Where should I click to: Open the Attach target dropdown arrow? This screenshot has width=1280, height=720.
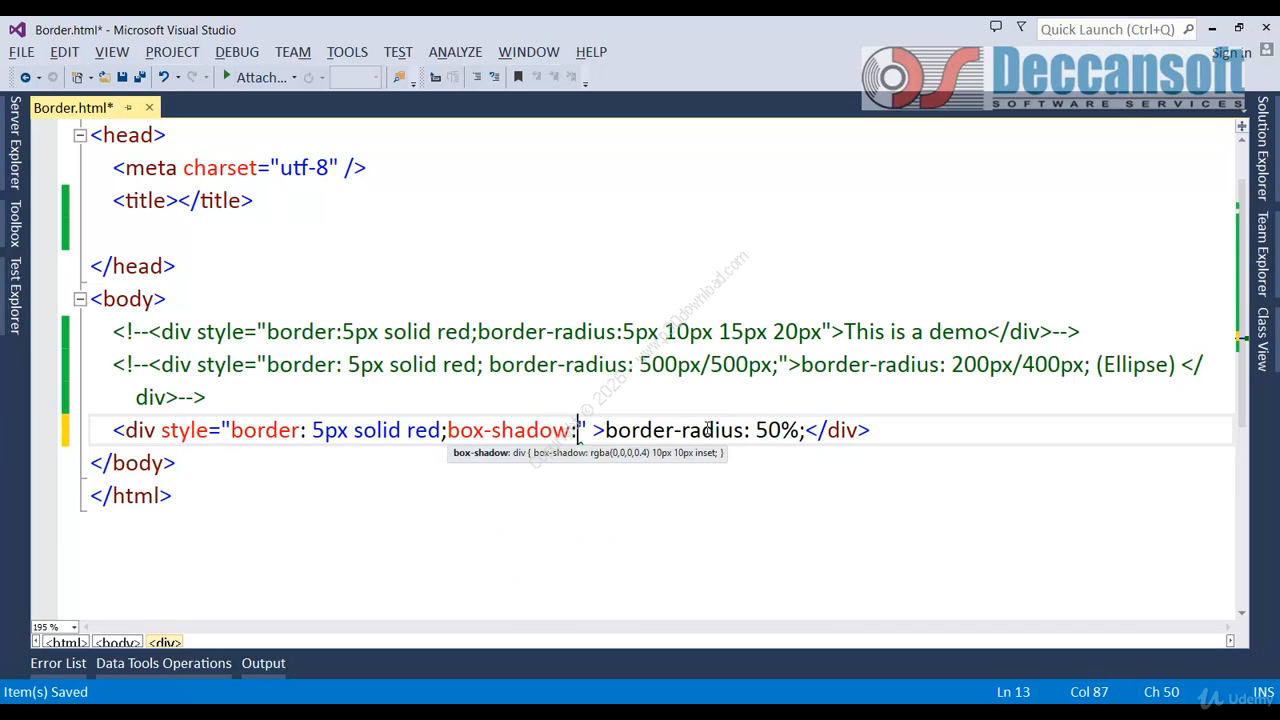tap(294, 78)
